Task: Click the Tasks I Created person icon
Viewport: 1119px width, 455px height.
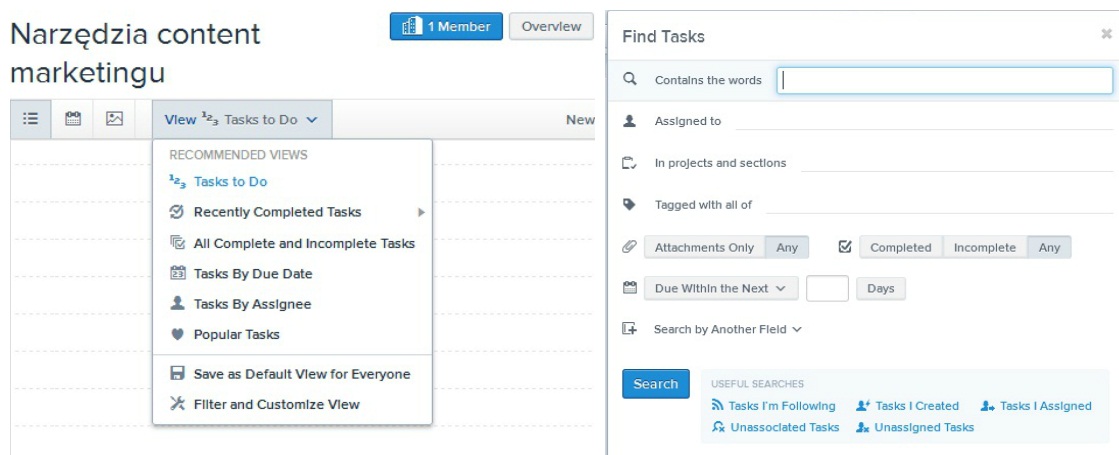Action: (862, 406)
